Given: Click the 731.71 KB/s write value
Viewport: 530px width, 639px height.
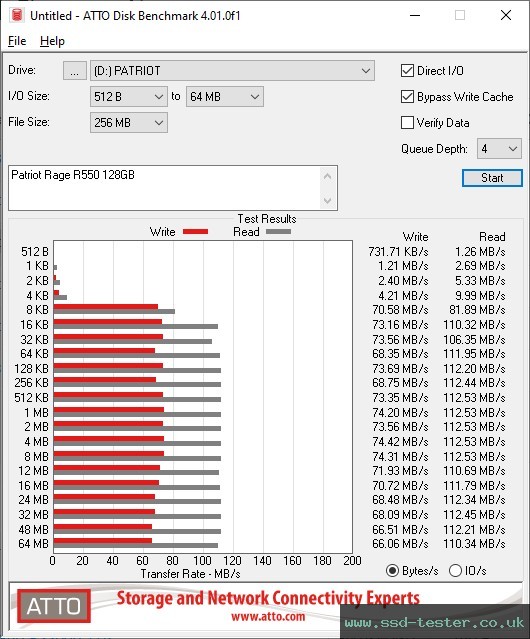Looking at the screenshot, I should [398, 252].
